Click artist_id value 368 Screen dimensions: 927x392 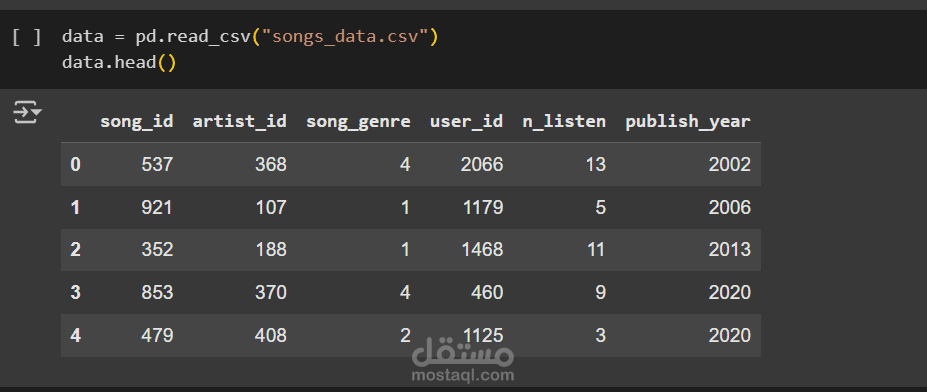click(271, 164)
